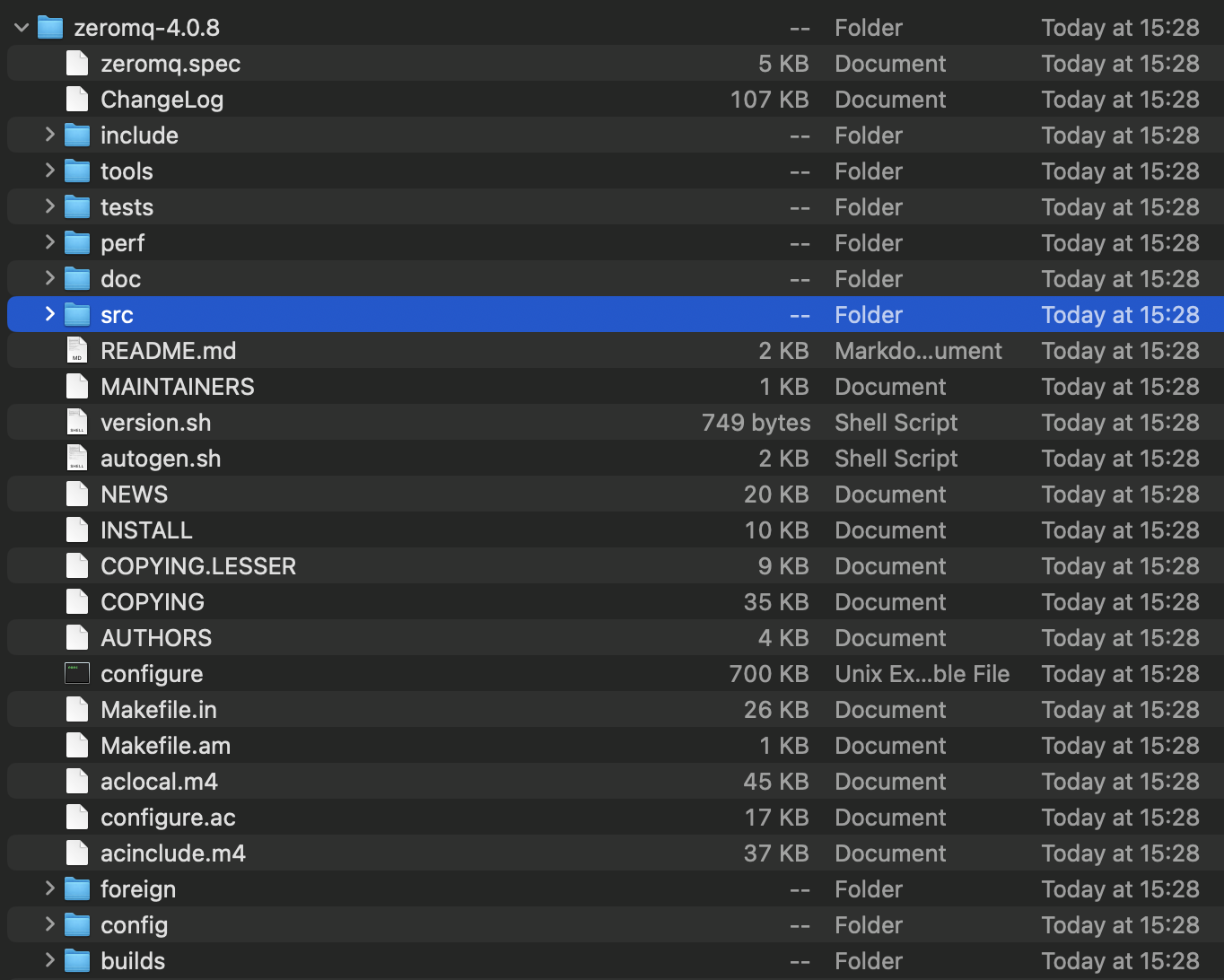1224x980 pixels.
Task: Select the Makefile.in file name
Action: click(159, 710)
